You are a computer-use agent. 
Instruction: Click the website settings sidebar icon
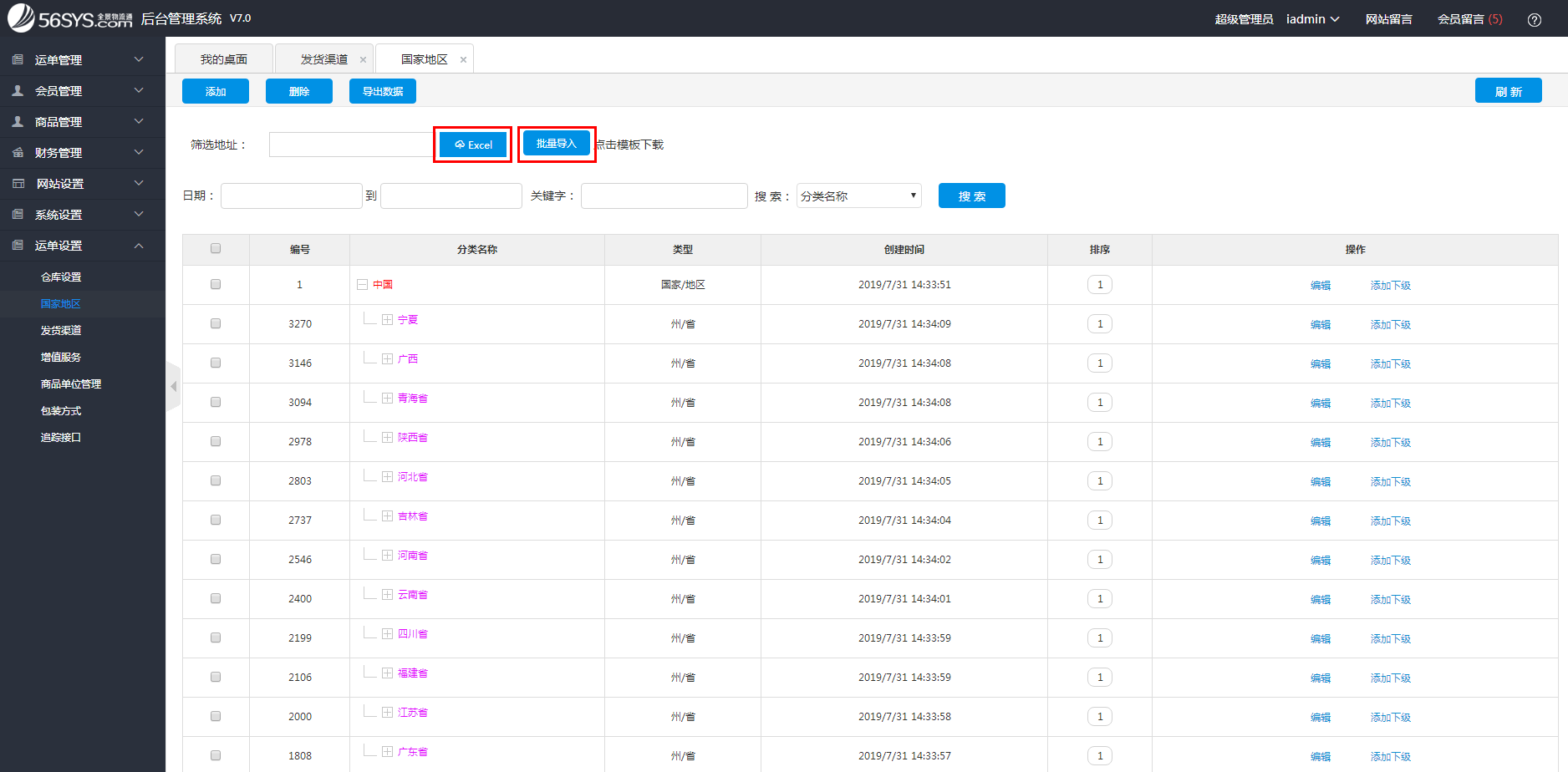pyautogui.click(x=18, y=183)
